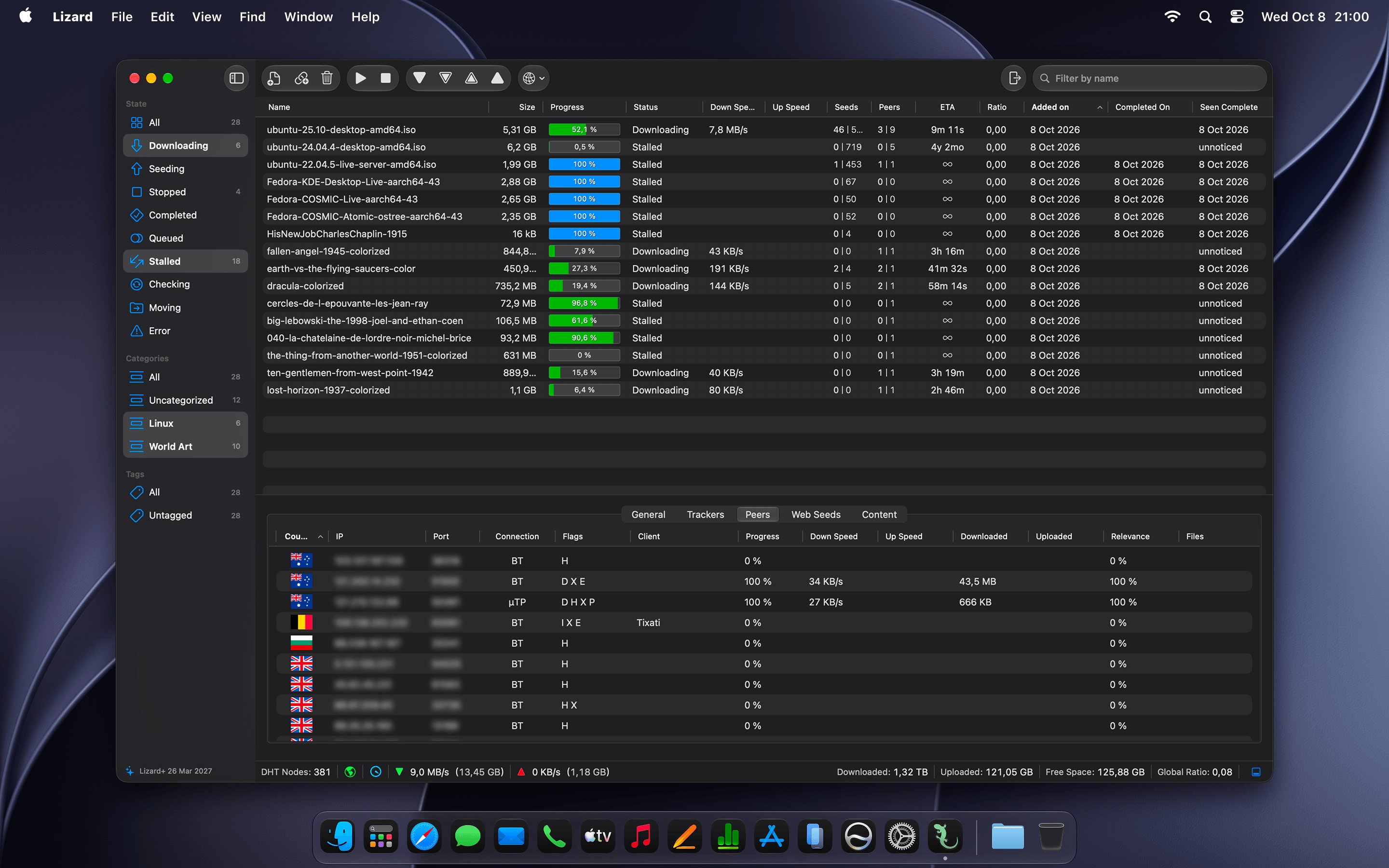1389x868 pixels.
Task: Select the Untagged tag filter
Action: pos(185,515)
